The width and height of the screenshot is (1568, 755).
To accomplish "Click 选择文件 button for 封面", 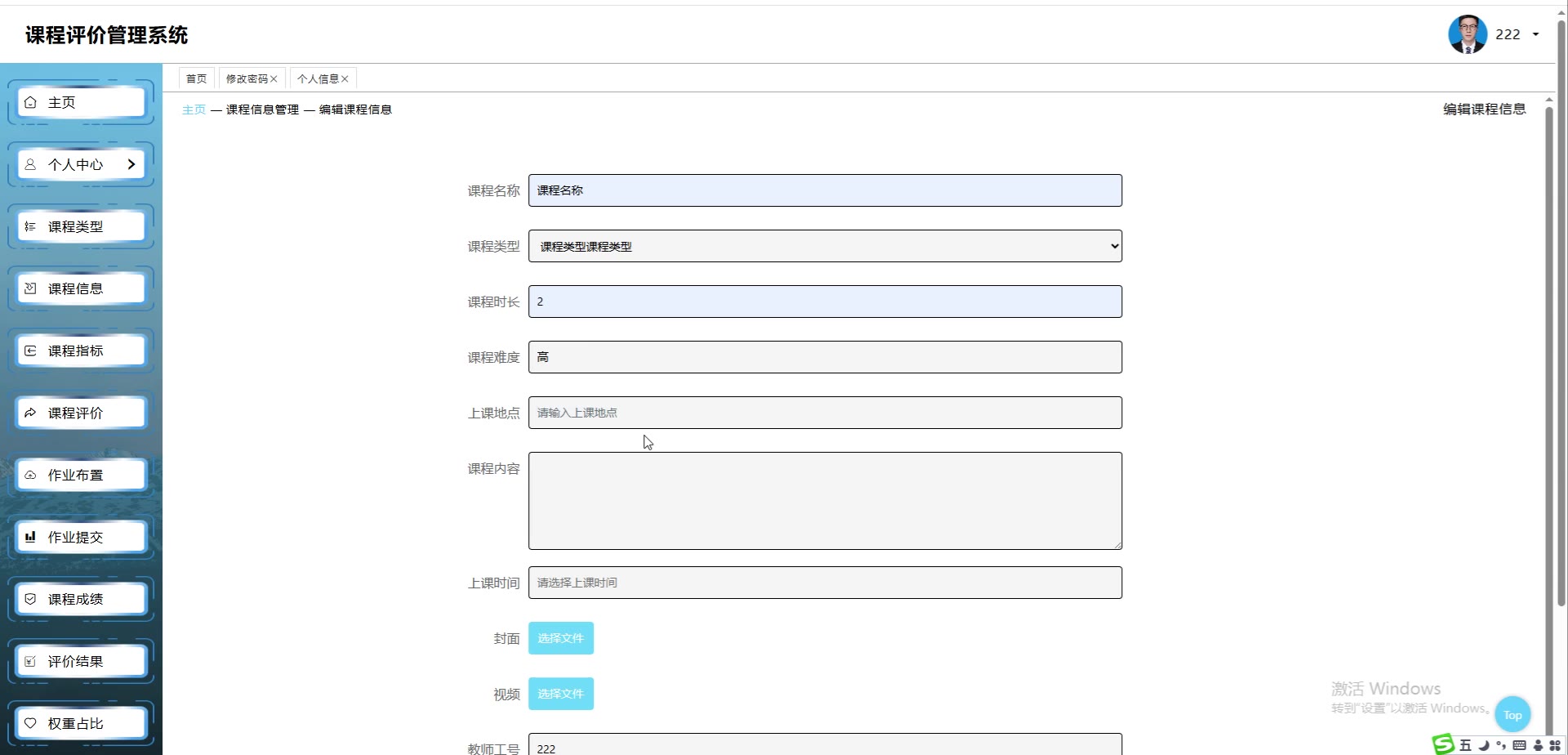I will pos(561,638).
